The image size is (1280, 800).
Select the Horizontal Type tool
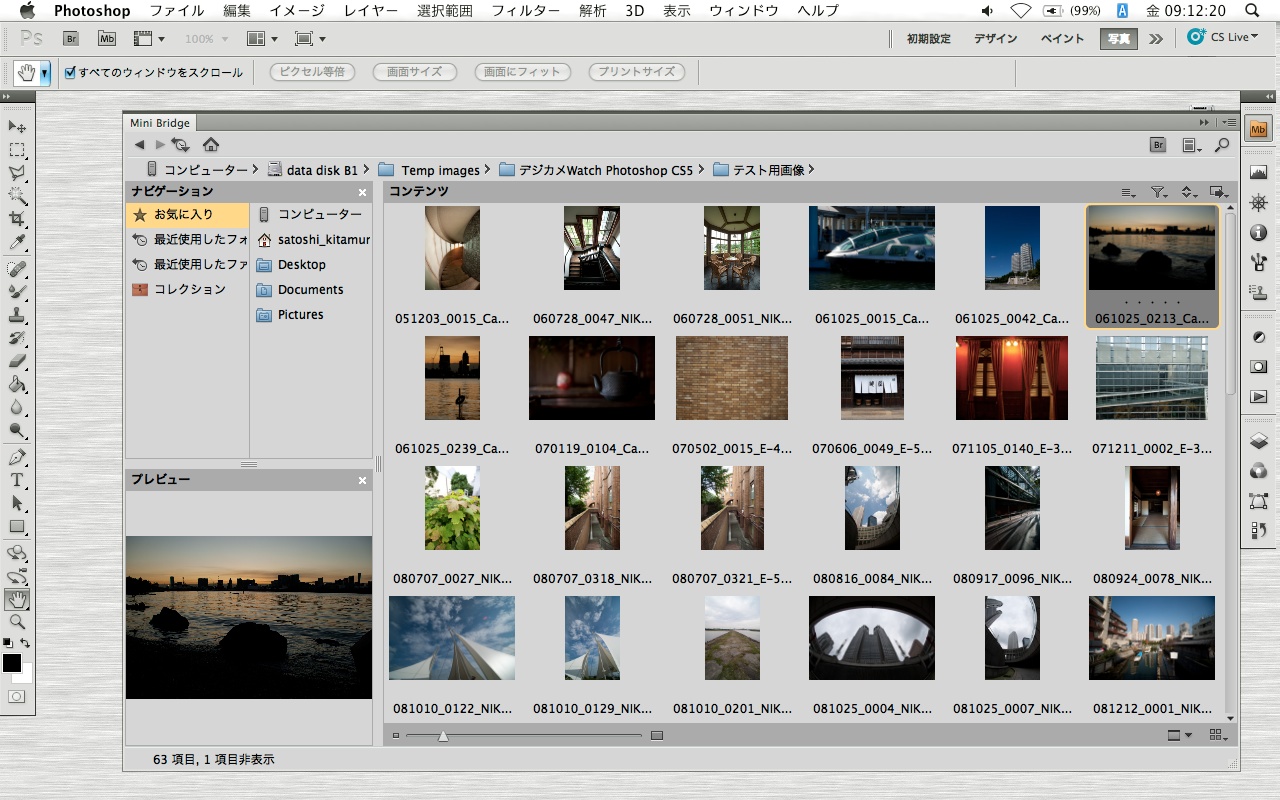pos(17,480)
